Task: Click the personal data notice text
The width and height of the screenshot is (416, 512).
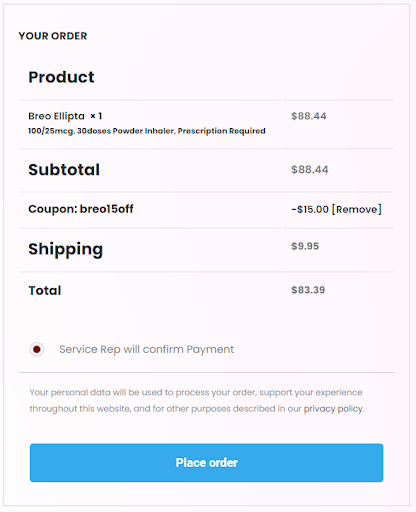Action: tap(197, 400)
